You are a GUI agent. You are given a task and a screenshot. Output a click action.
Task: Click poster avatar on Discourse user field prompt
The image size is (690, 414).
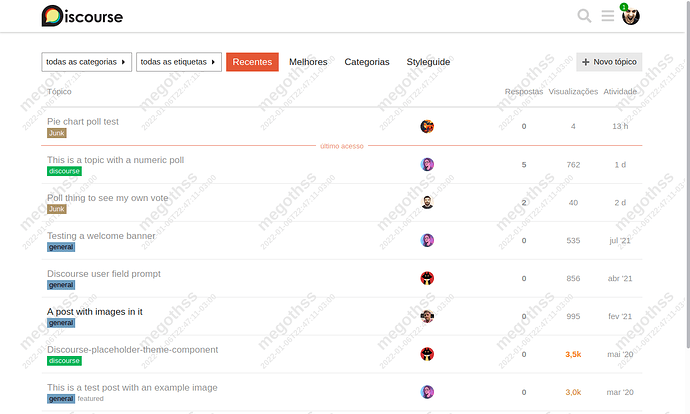(x=427, y=278)
